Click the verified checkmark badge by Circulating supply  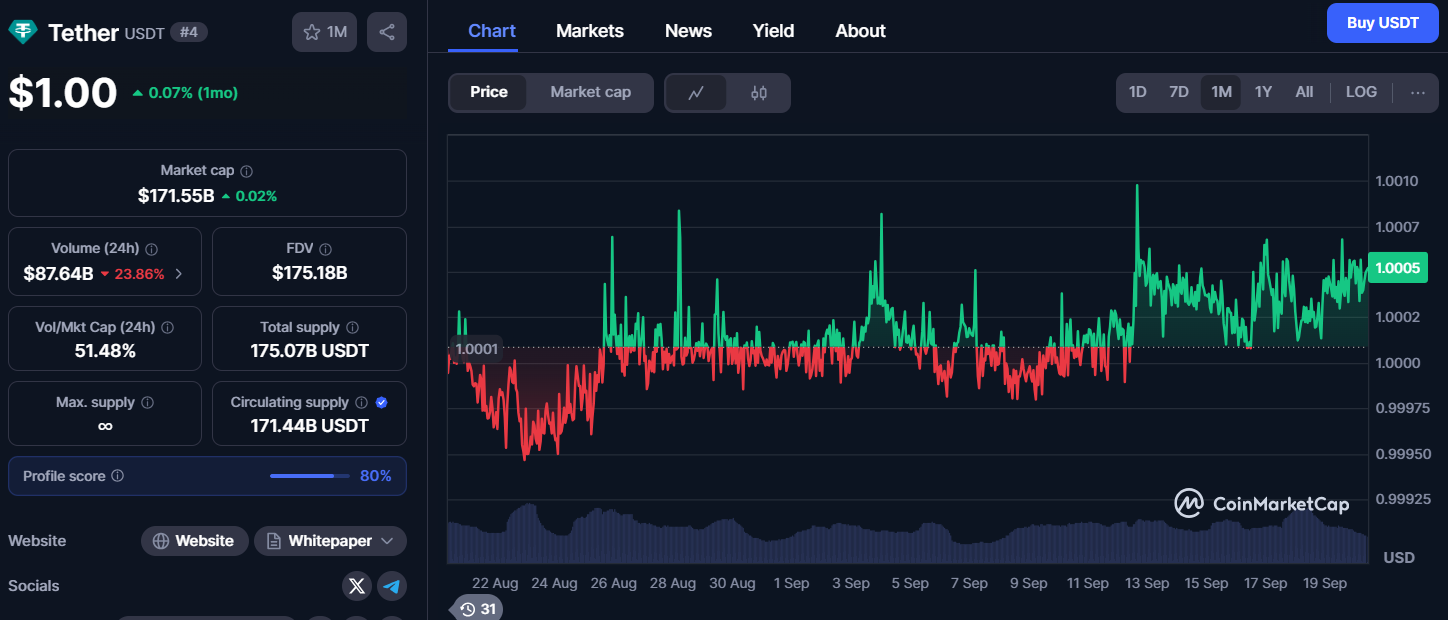tap(381, 403)
